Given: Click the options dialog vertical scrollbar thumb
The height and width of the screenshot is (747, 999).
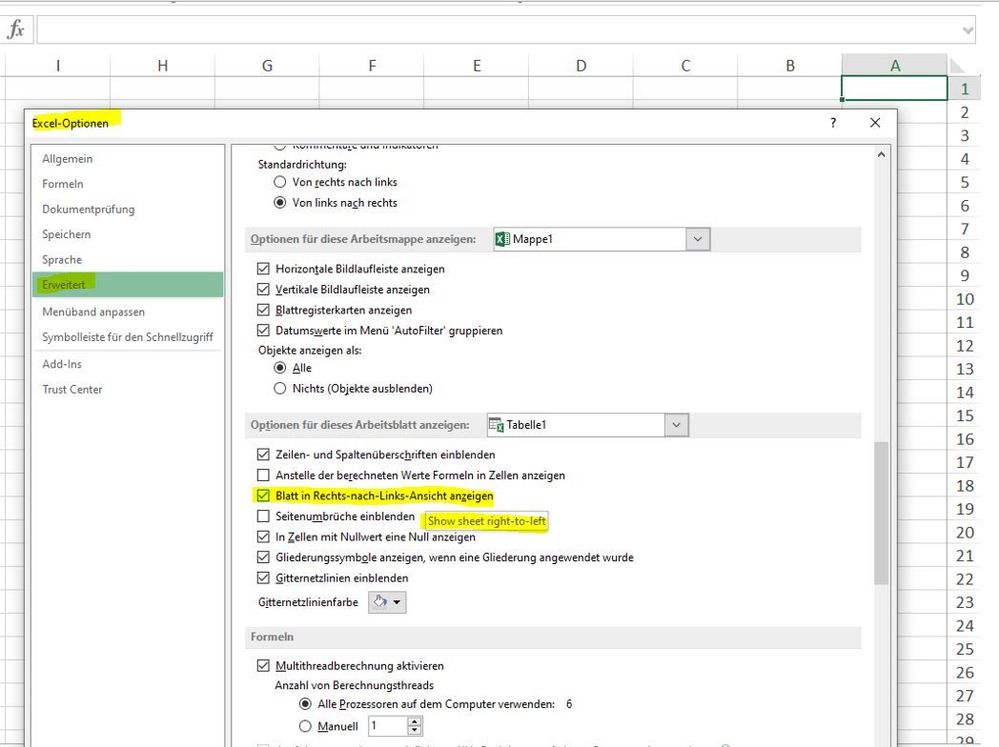Looking at the screenshot, I should 881,513.
